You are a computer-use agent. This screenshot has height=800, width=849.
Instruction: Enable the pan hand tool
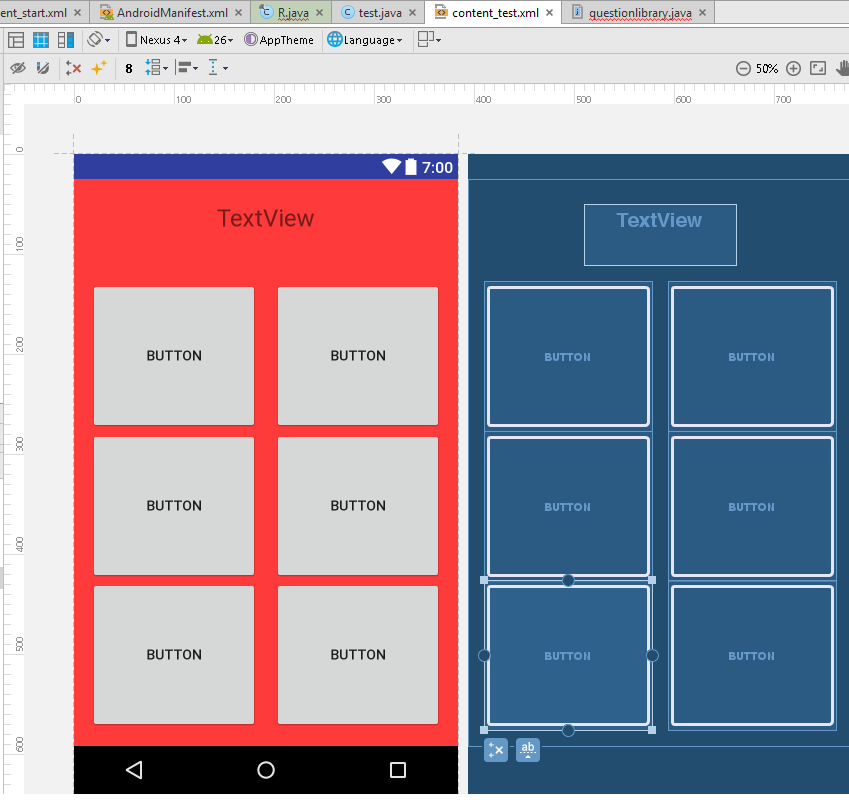[842, 69]
